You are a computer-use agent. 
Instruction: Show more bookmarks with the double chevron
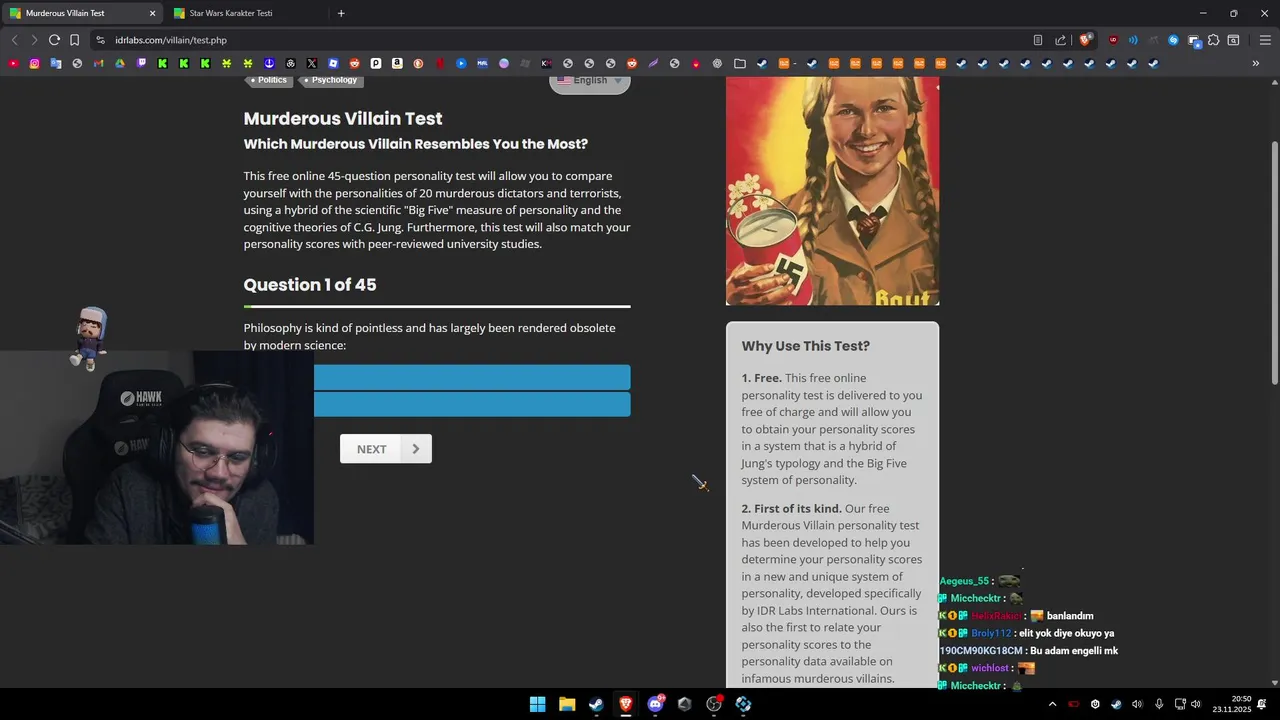point(1256,63)
